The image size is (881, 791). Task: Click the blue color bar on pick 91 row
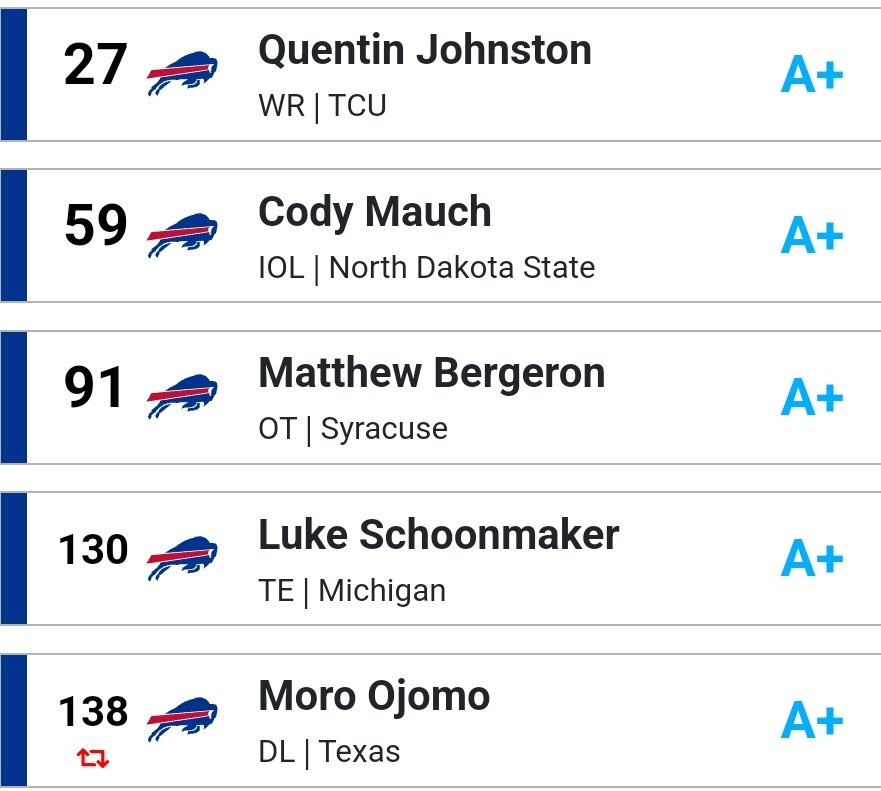(13, 397)
